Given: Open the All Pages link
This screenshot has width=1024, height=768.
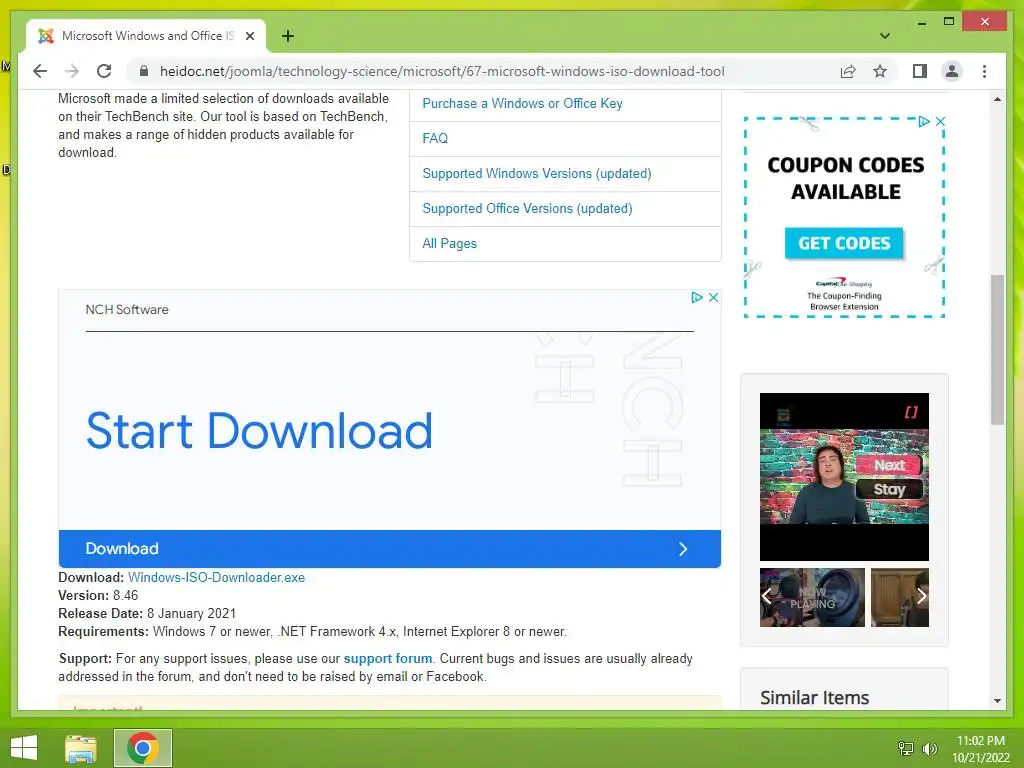Looking at the screenshot, I should click(449, 244).
